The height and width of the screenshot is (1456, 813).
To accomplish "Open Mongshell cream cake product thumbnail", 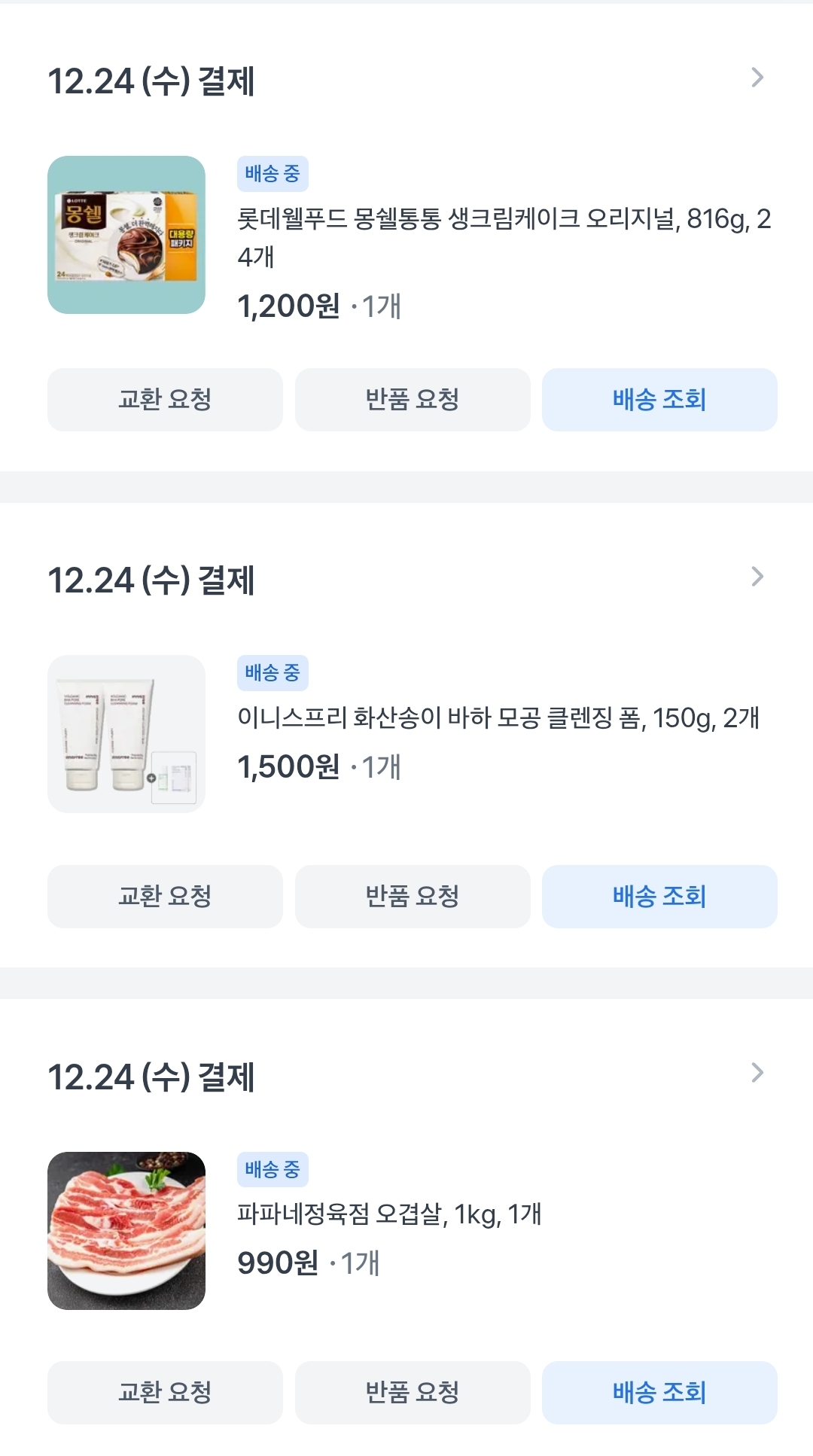I will (x=126, y=235).
